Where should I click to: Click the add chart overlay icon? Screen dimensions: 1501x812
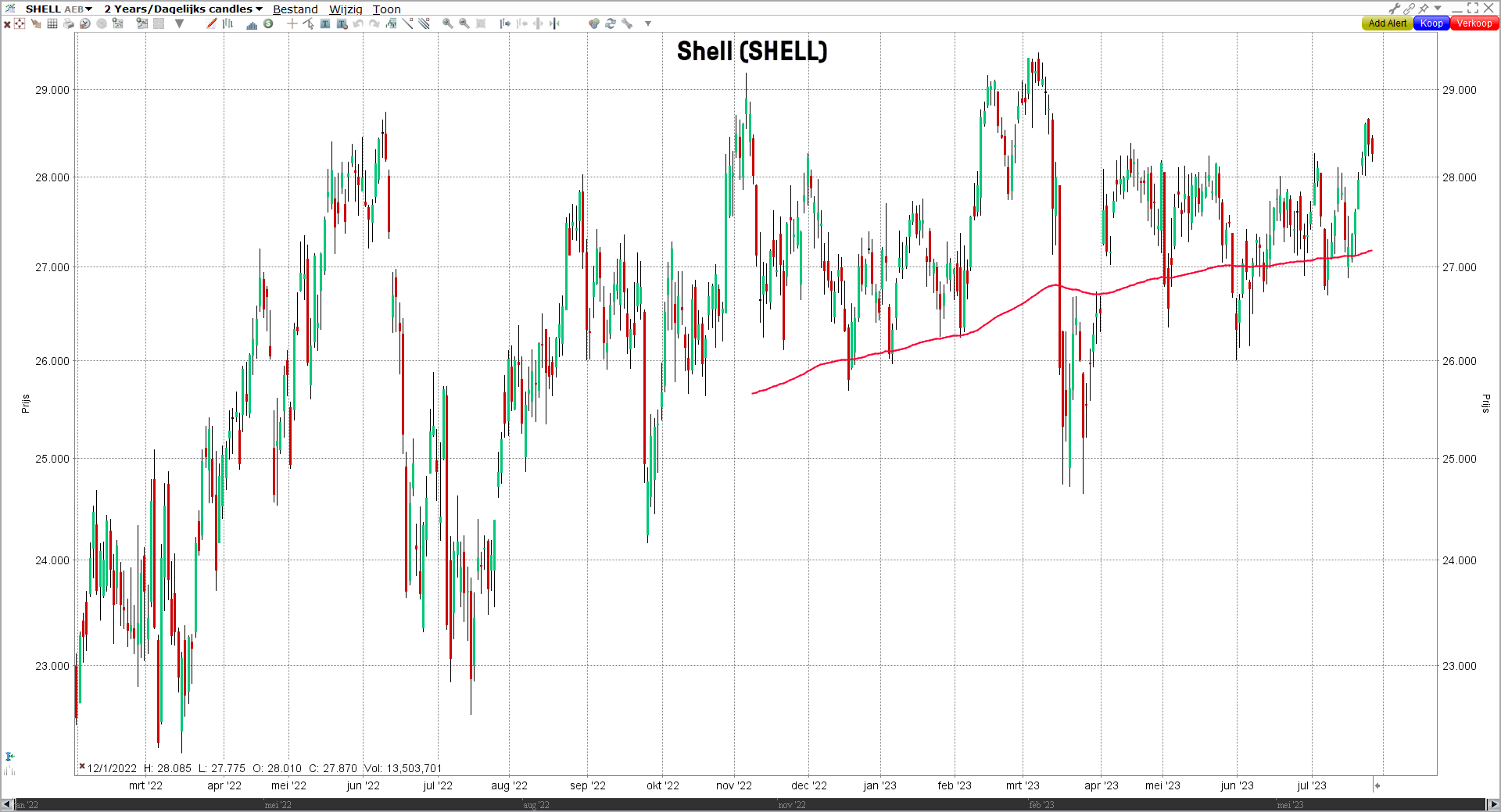pyautogui.click(x=142, y=23)
